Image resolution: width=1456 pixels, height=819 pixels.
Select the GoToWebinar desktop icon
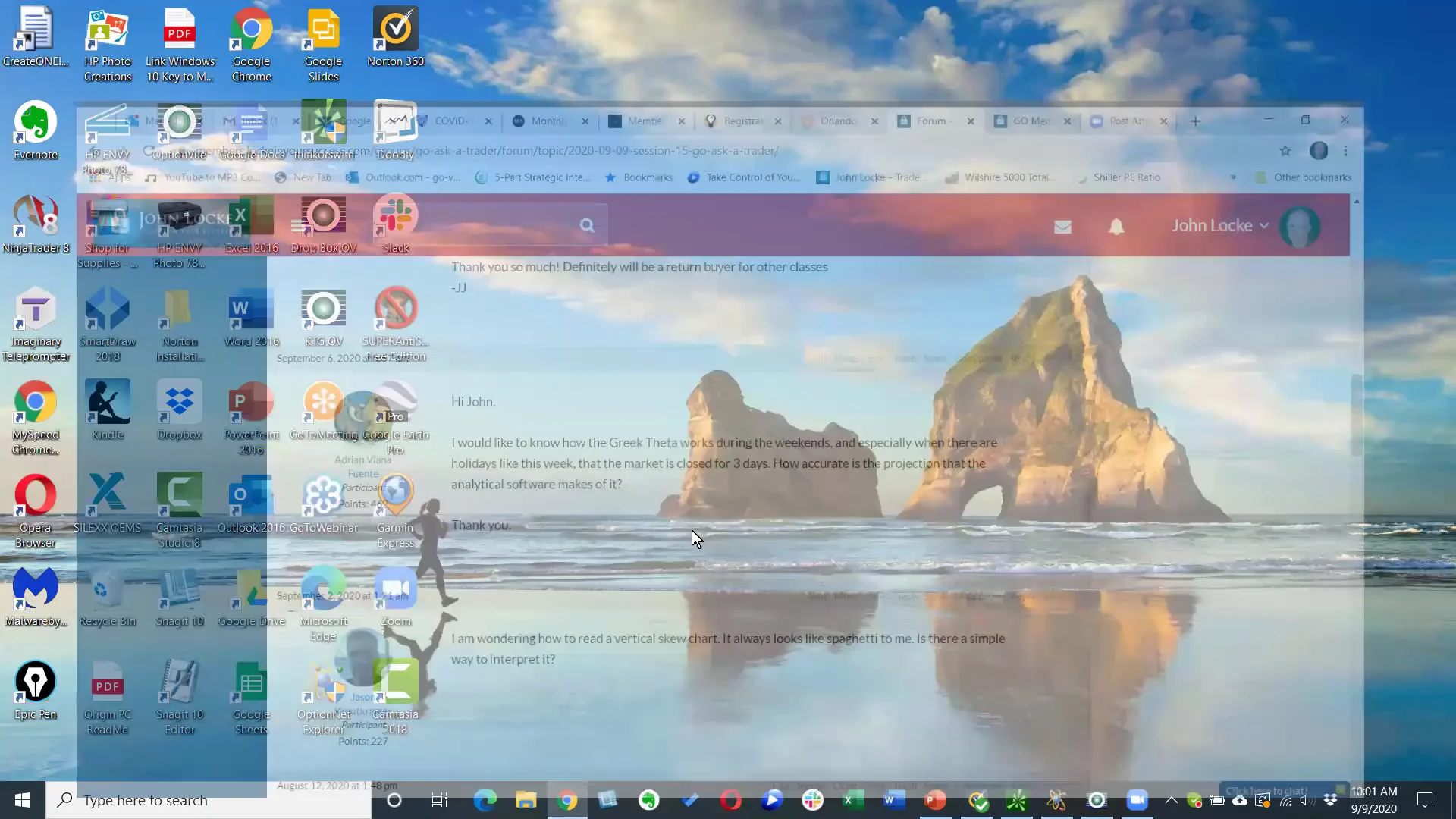324,504
